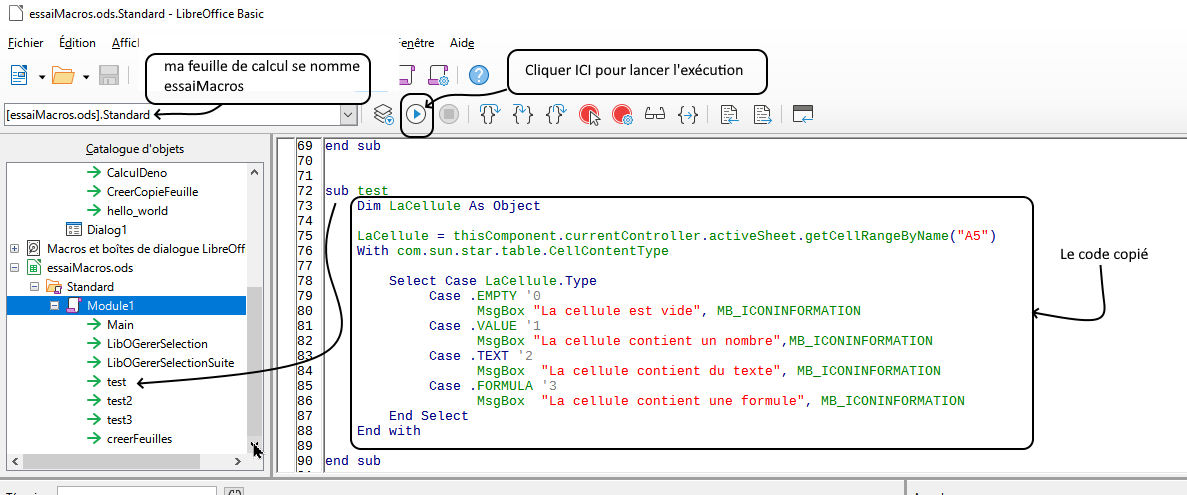
Task: Open the Fenêtre menu
Action: click(416, 43)
